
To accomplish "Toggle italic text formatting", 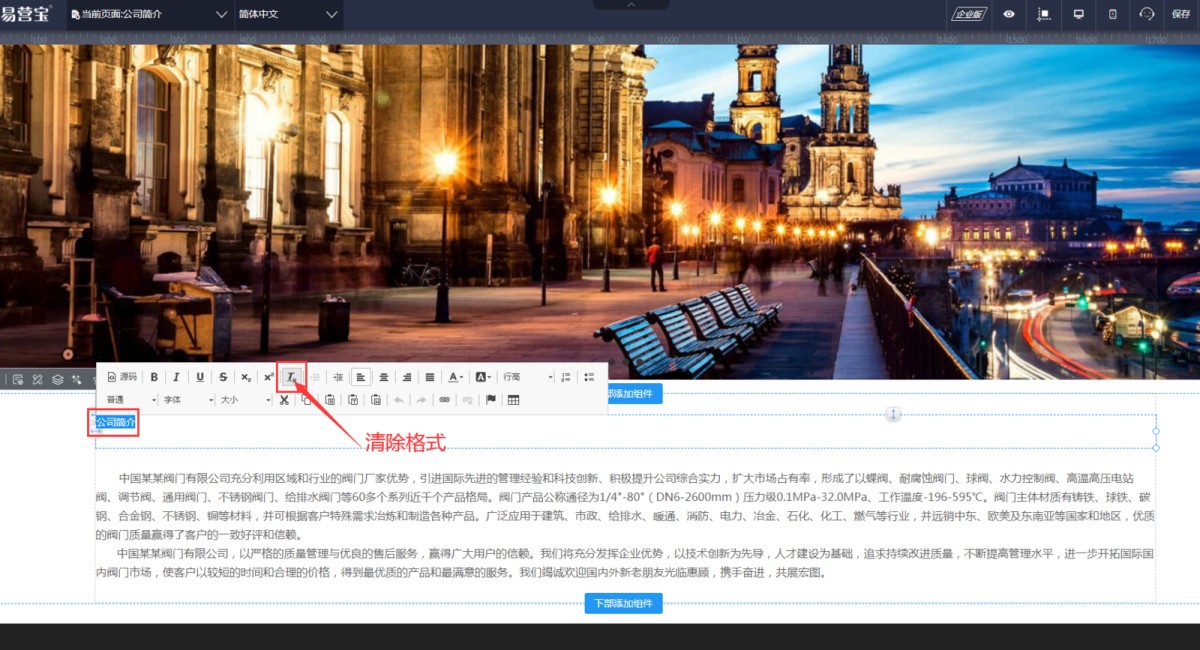I will click(176, 377).
